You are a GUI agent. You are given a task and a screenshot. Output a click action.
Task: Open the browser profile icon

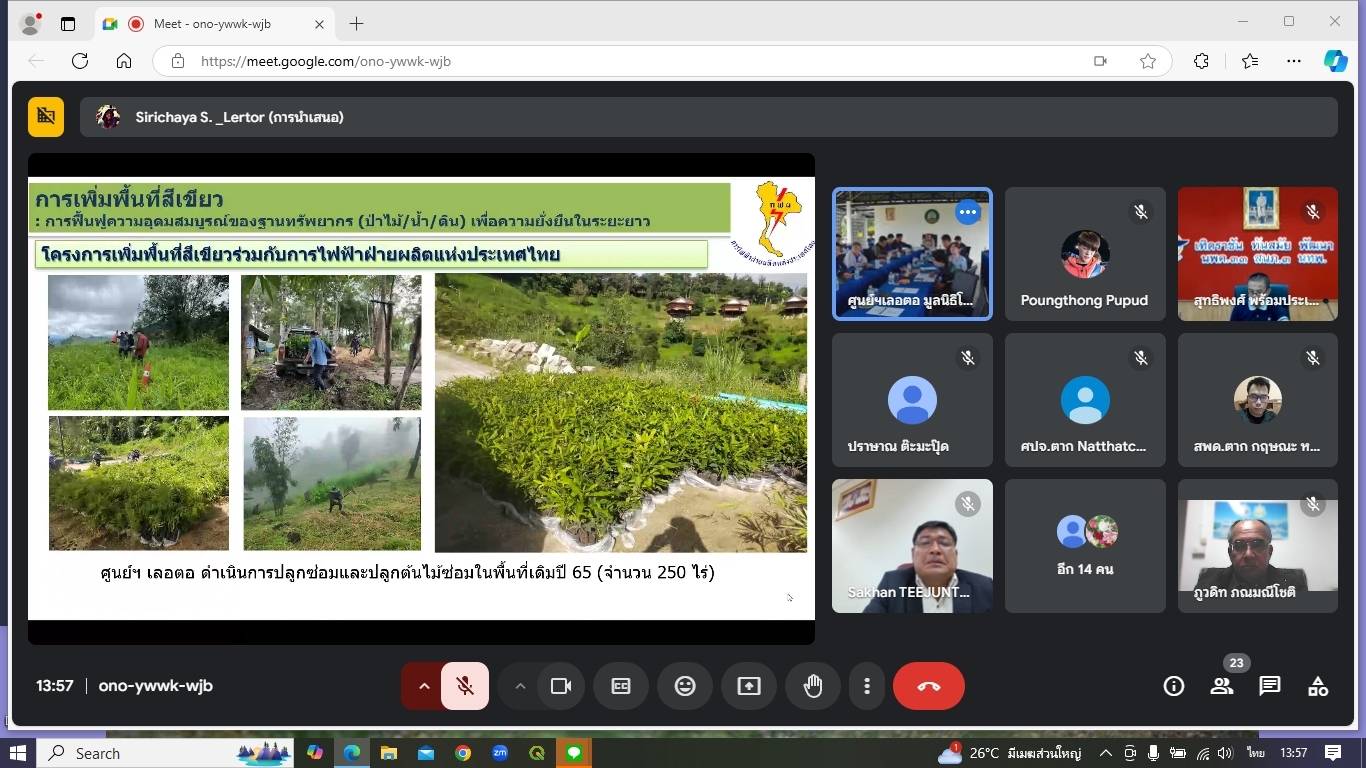click(x=30, y=24)
